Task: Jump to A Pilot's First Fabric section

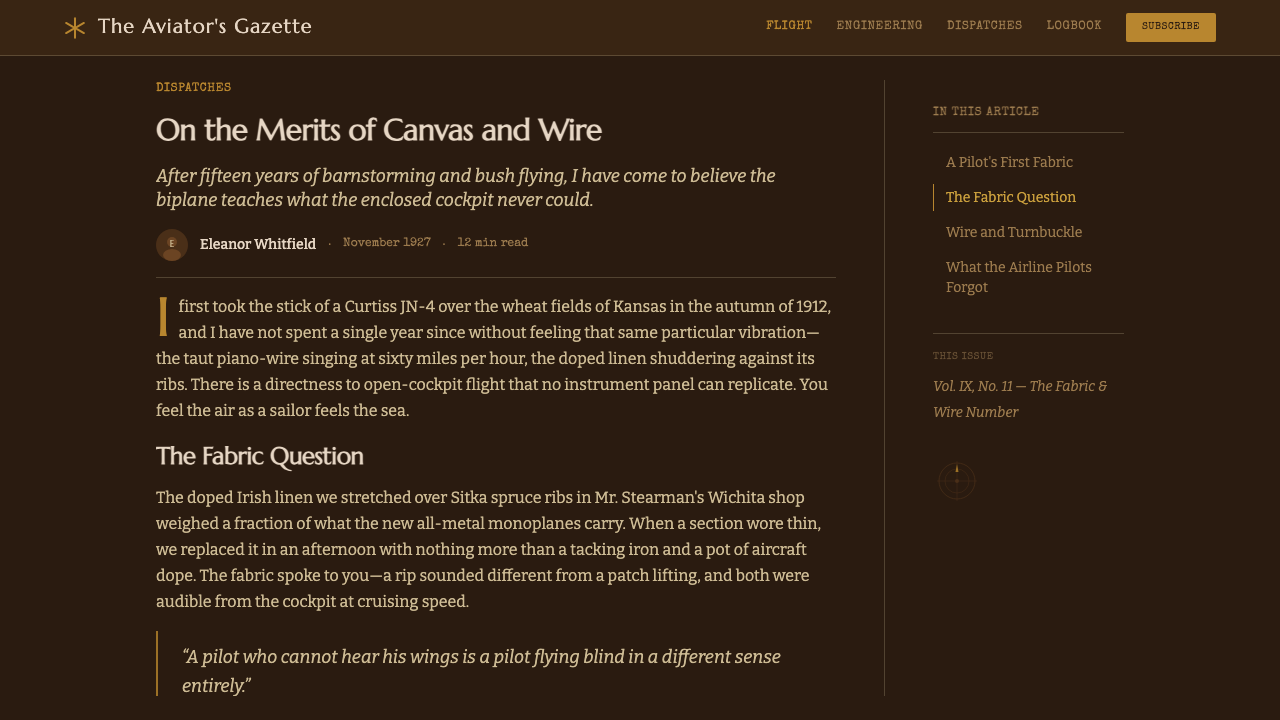Action: pos(1009,162)
